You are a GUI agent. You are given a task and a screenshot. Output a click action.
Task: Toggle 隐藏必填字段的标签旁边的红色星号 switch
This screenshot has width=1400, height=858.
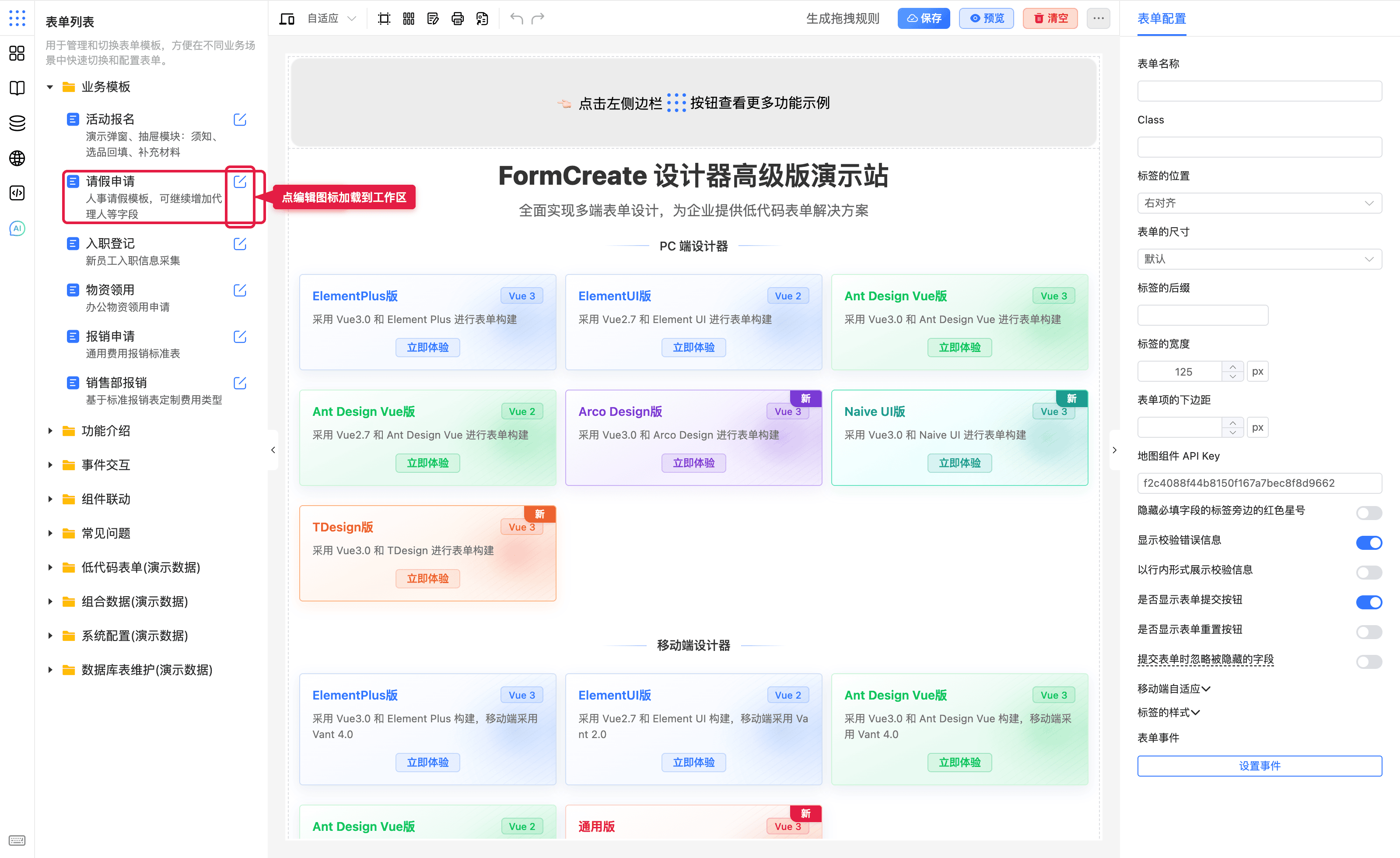click(x=1369, y=513)
